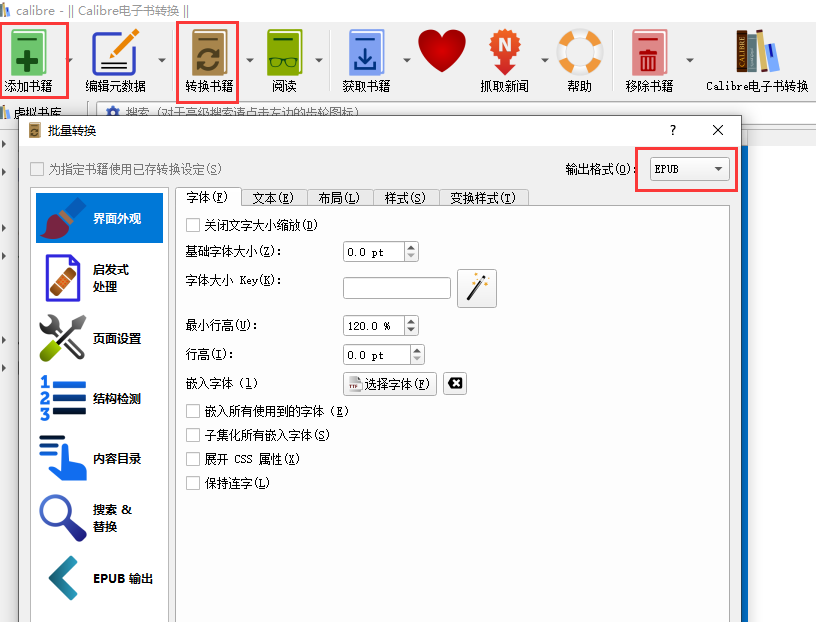Switch to the 样式(S) tab

pos(405,198)
